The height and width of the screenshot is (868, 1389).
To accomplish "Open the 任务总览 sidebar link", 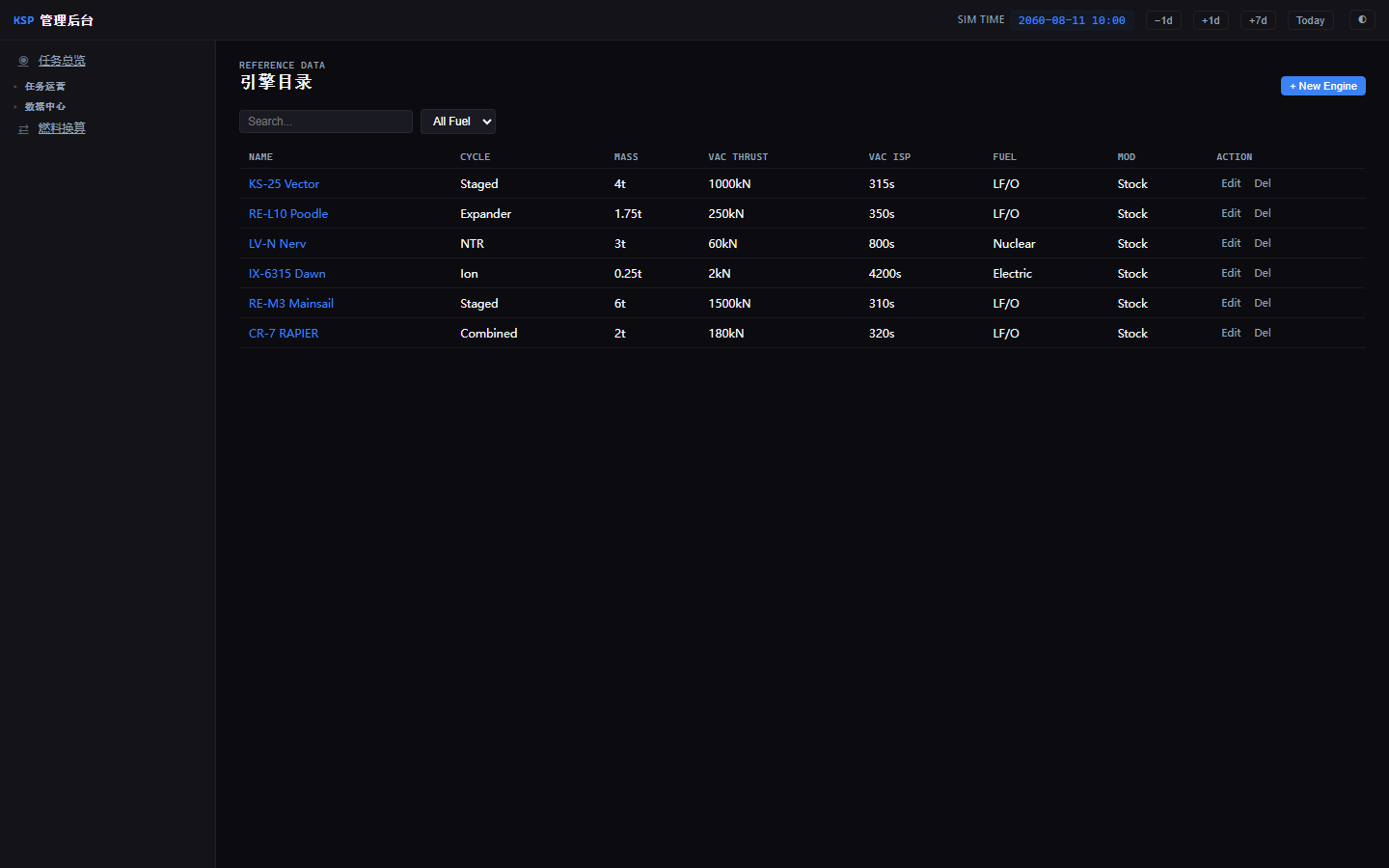I will [62, 61].
